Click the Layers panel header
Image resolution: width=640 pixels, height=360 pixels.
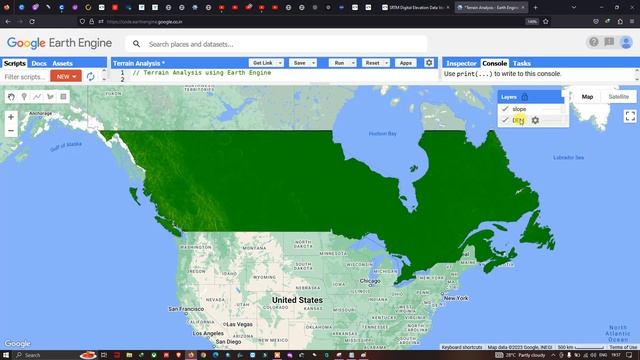[530, 97]
